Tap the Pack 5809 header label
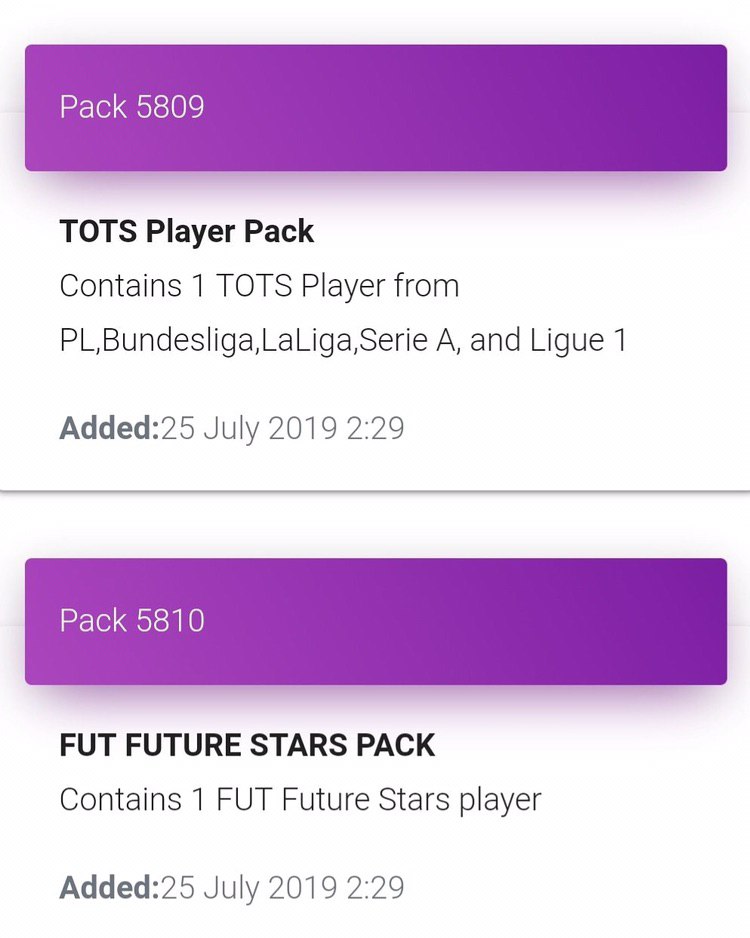This screenshot has width=750, height=938. pyautogui.click(x=132, y=107)
